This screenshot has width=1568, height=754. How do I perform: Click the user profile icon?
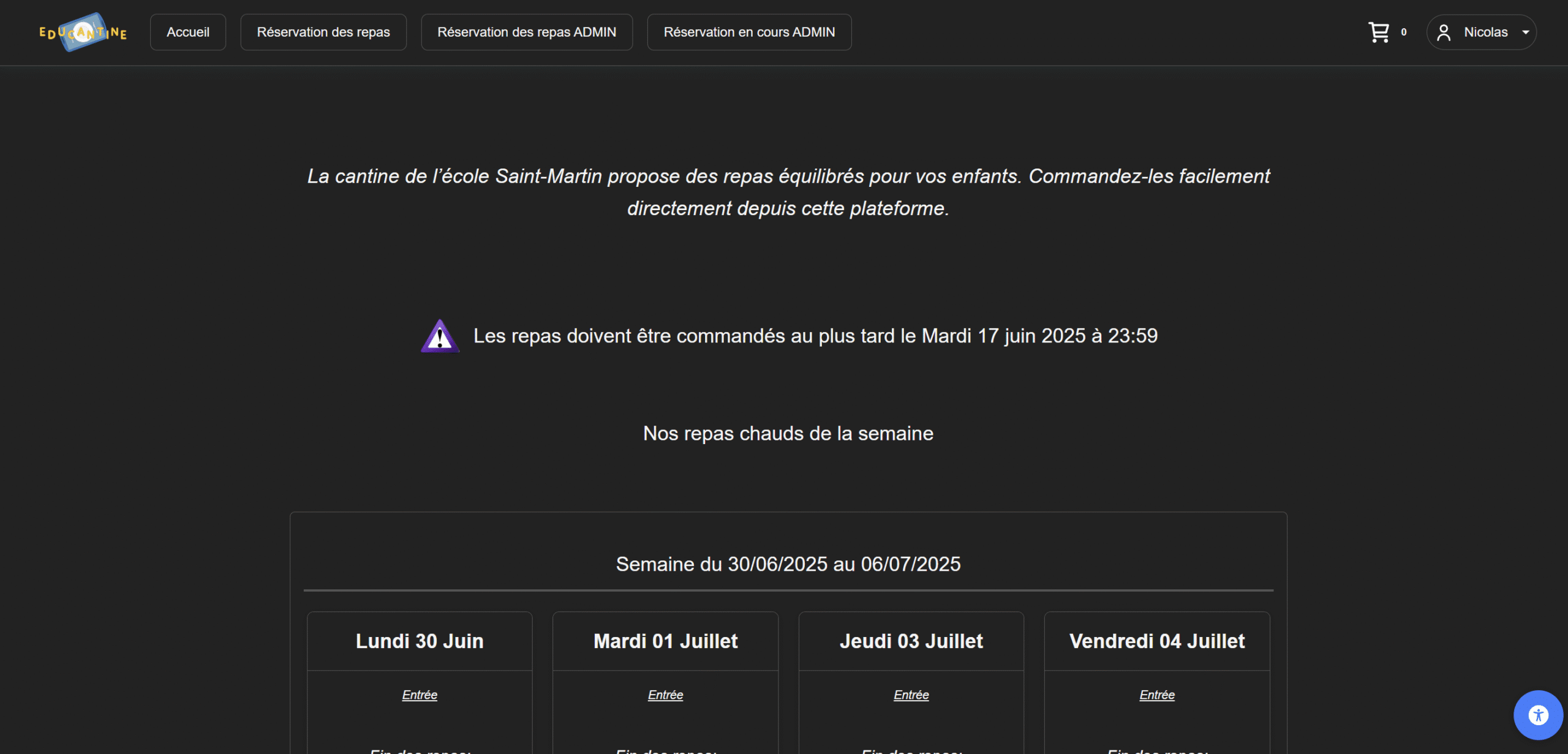(x=1444, y=32)
